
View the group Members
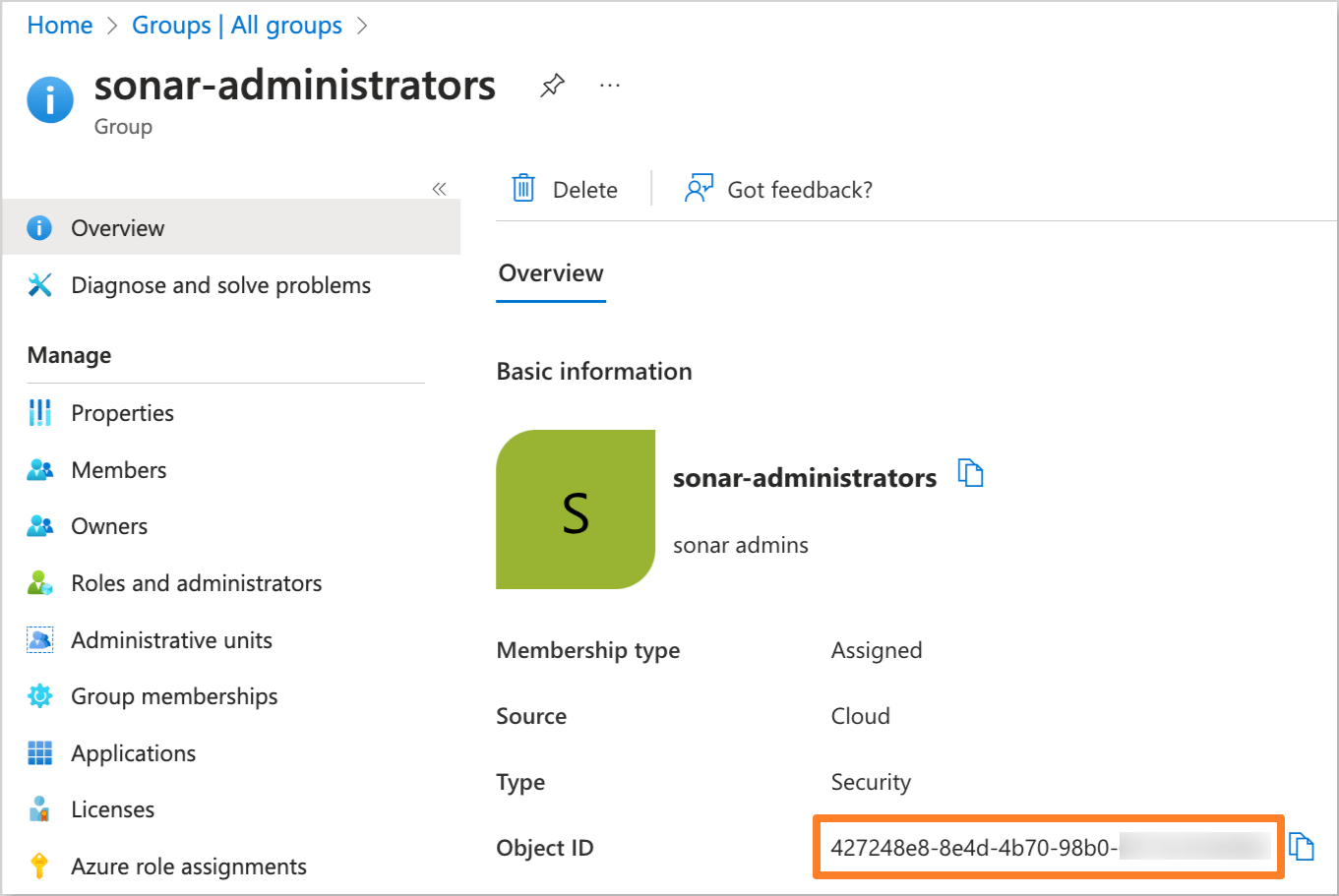(x=118, y=470)
